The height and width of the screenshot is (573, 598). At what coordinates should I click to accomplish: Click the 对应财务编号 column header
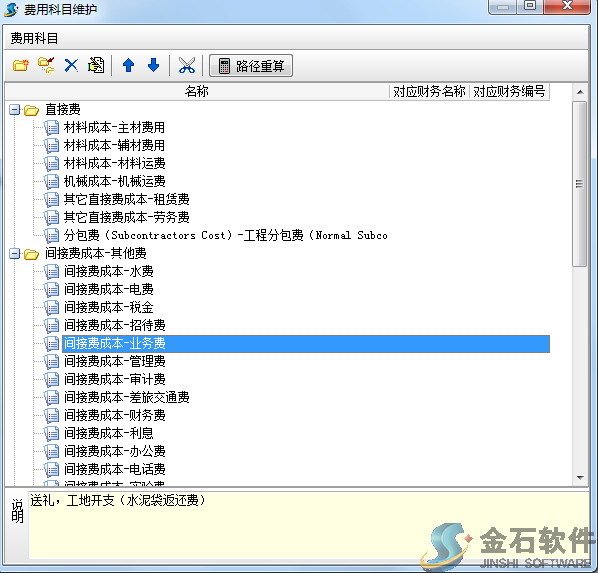point(509,92)
